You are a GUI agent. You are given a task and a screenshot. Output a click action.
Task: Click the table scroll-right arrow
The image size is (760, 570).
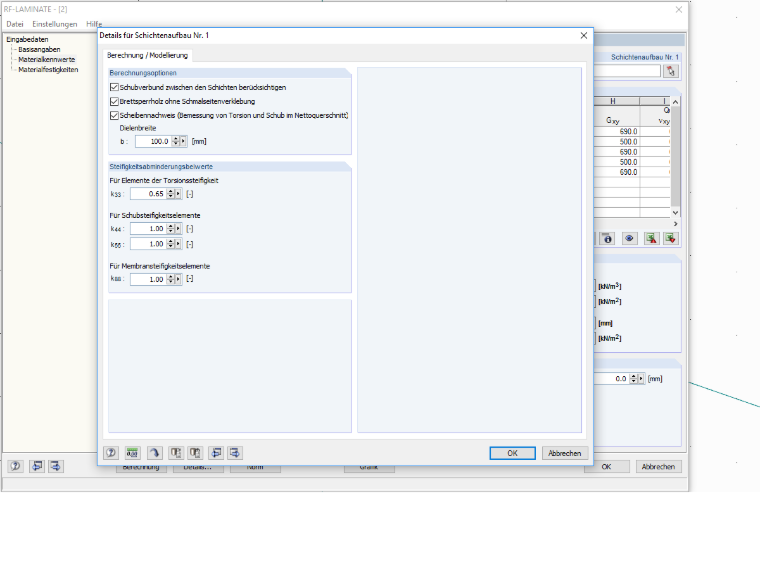[x=675, y=224]
